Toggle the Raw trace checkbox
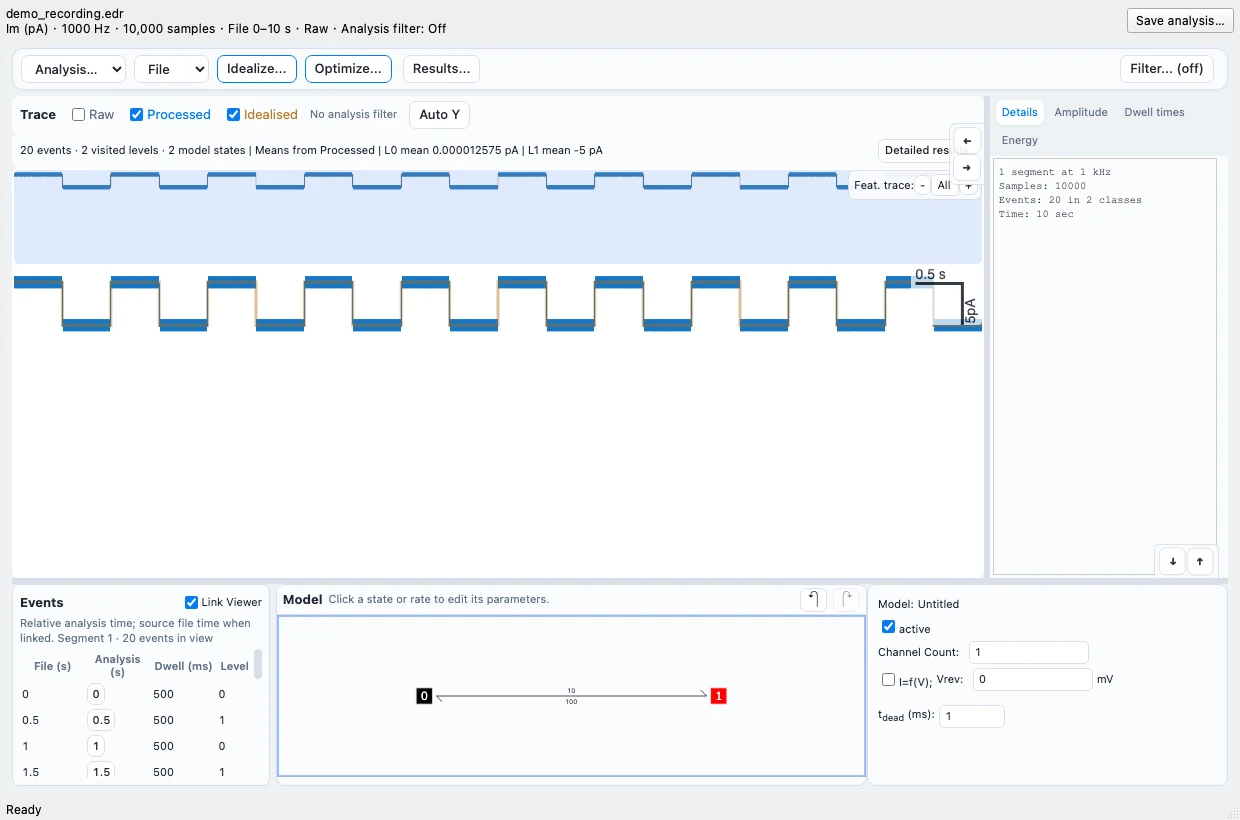Viewport: 1240px width, 820px height. coord(79,115)
